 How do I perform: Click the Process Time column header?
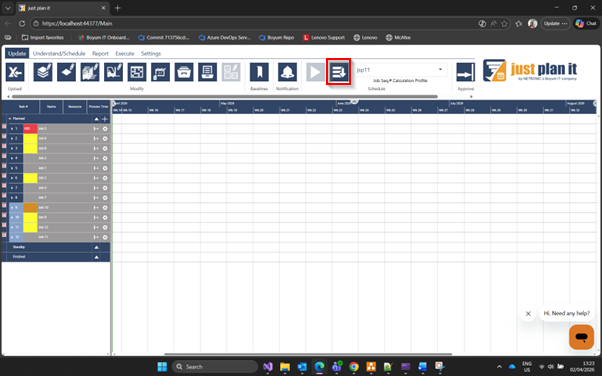click(98, 106)
